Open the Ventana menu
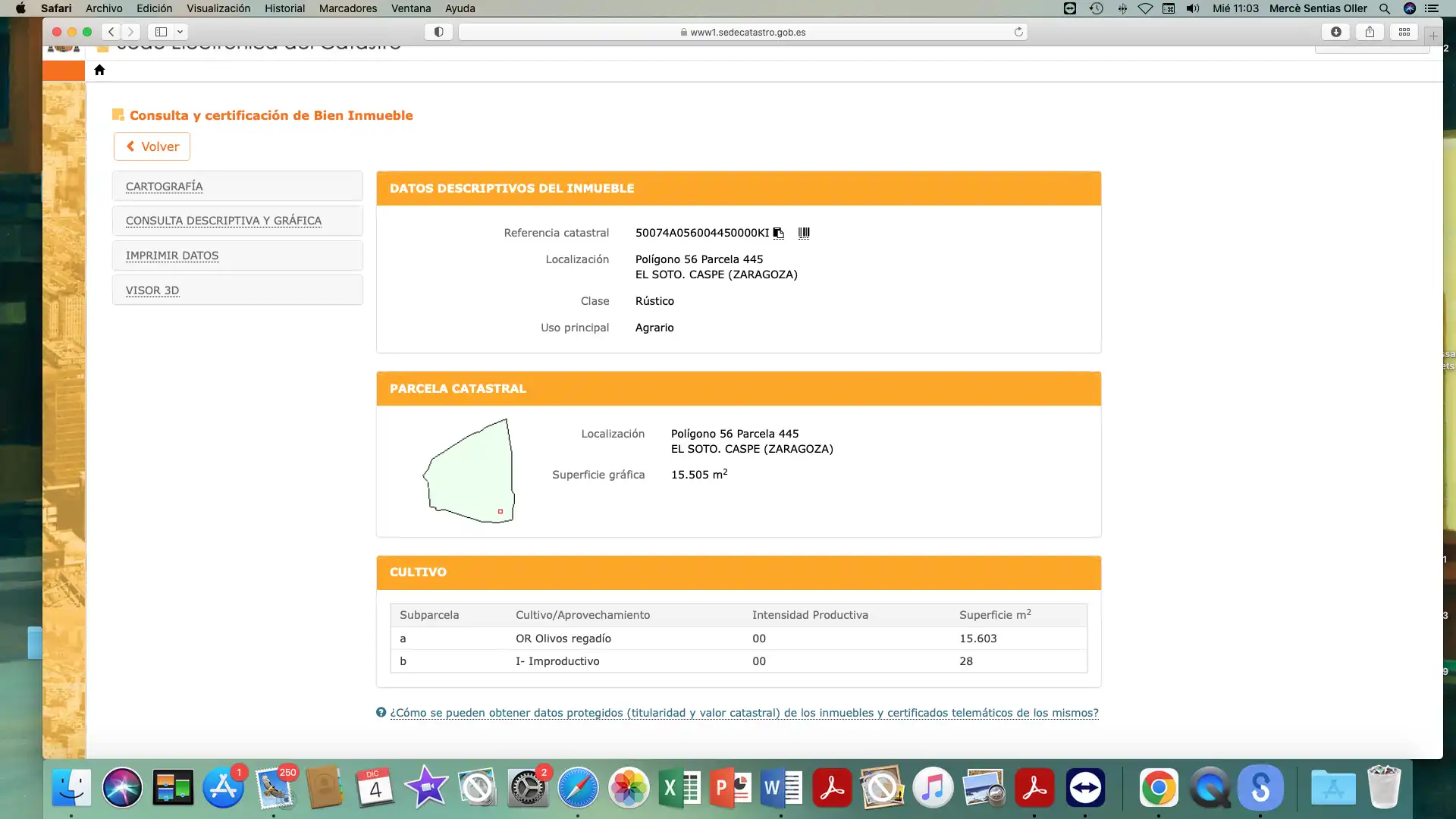1456x819 pixels. 411,8
